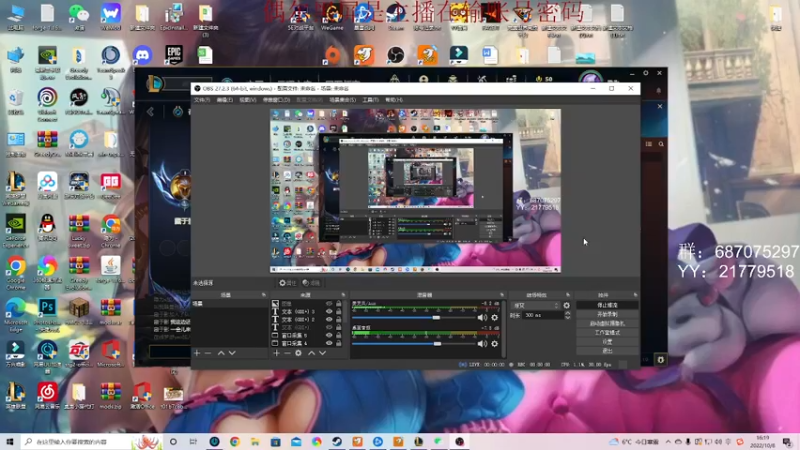Move the scene down in the scenes list
The width and height of the screenshot is (800, 450).
(x=232, y=353)
